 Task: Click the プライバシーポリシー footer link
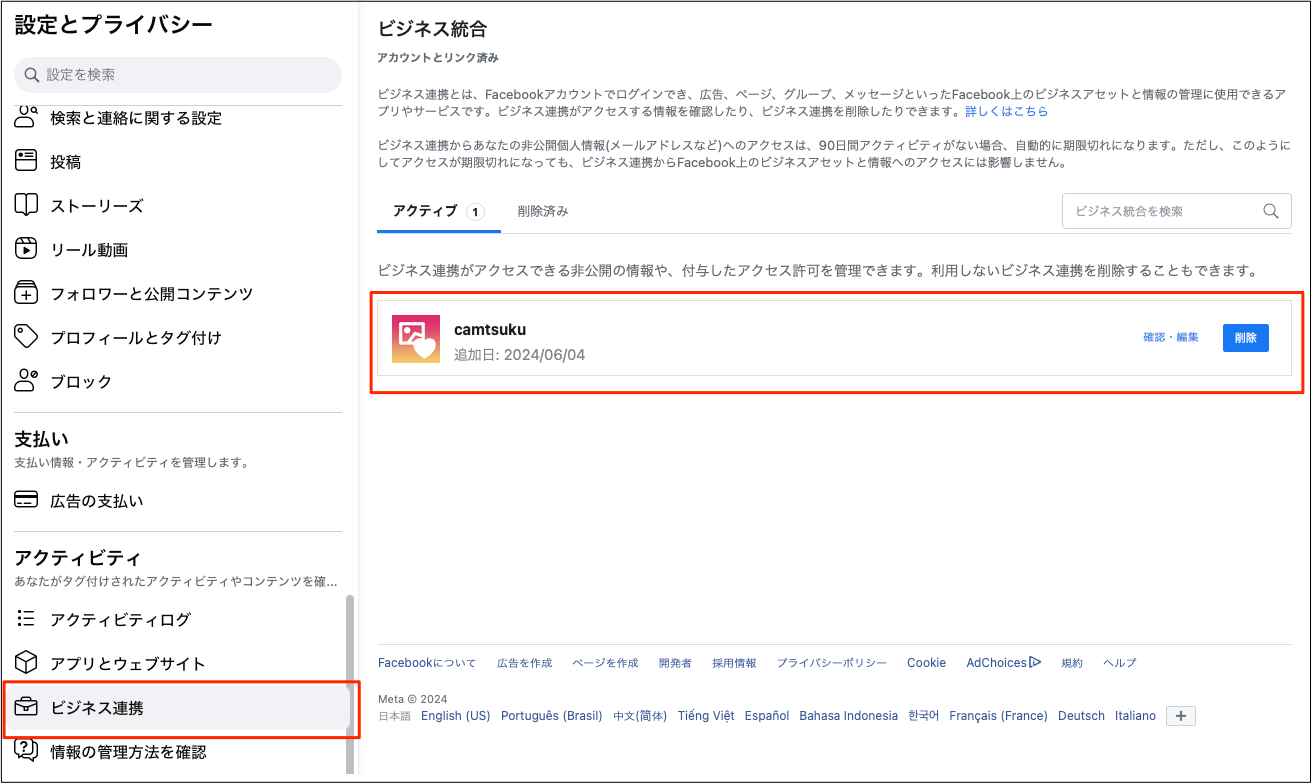tap(832, 663)
